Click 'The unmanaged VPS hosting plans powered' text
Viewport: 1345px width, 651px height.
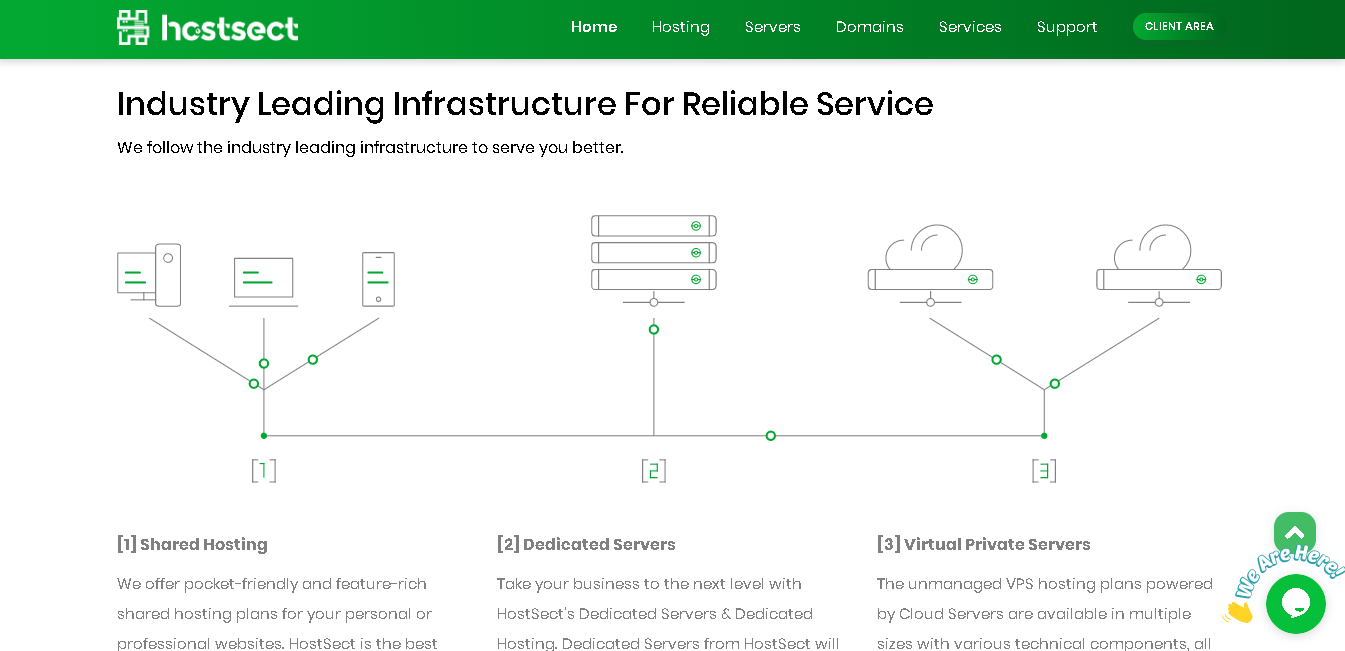coord(1045,584)
